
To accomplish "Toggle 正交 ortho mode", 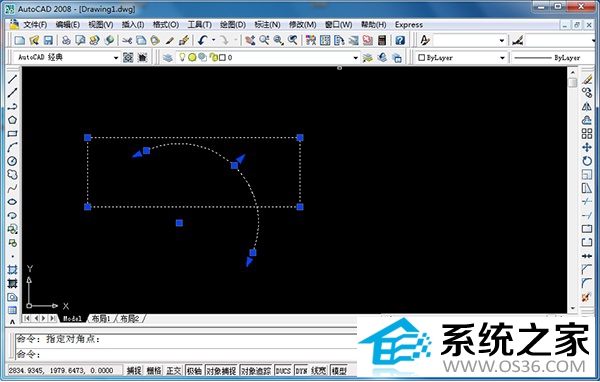I will pos(174,370).
